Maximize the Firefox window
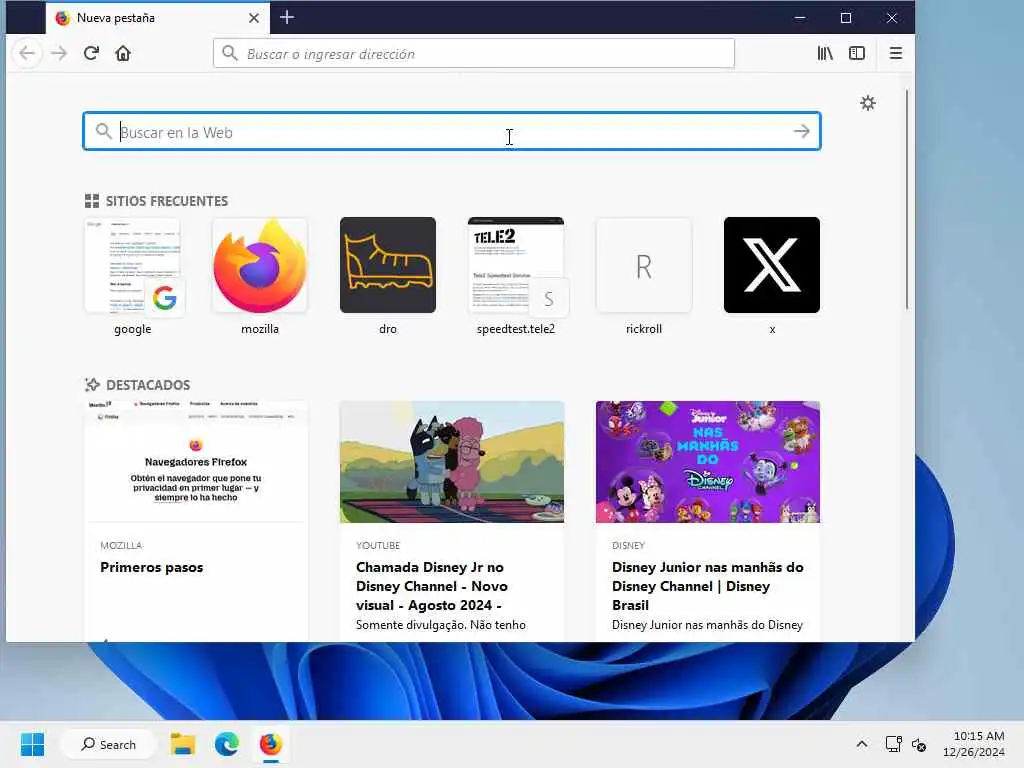 coord(846,18)
